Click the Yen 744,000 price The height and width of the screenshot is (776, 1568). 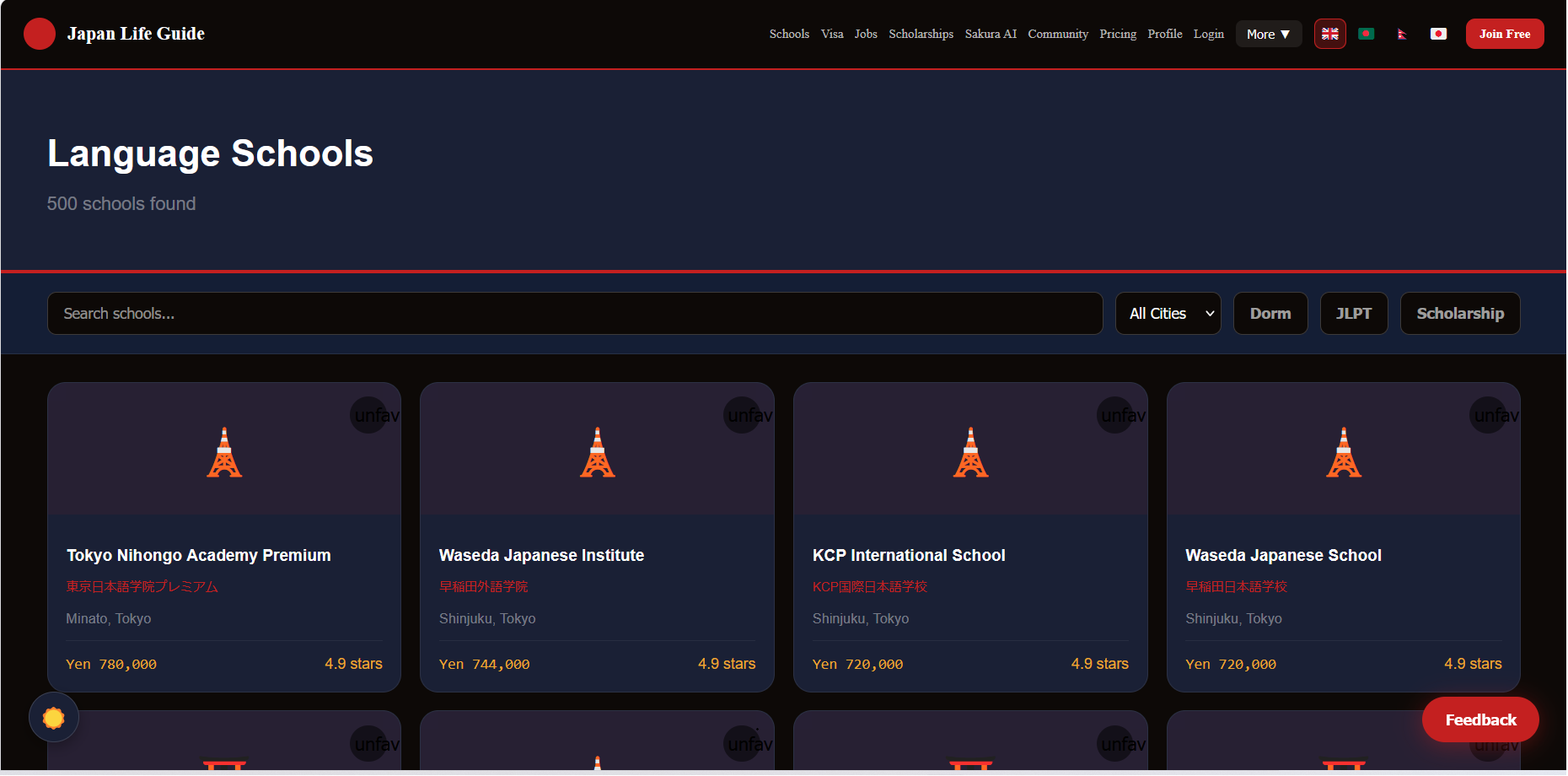(485, 664)
